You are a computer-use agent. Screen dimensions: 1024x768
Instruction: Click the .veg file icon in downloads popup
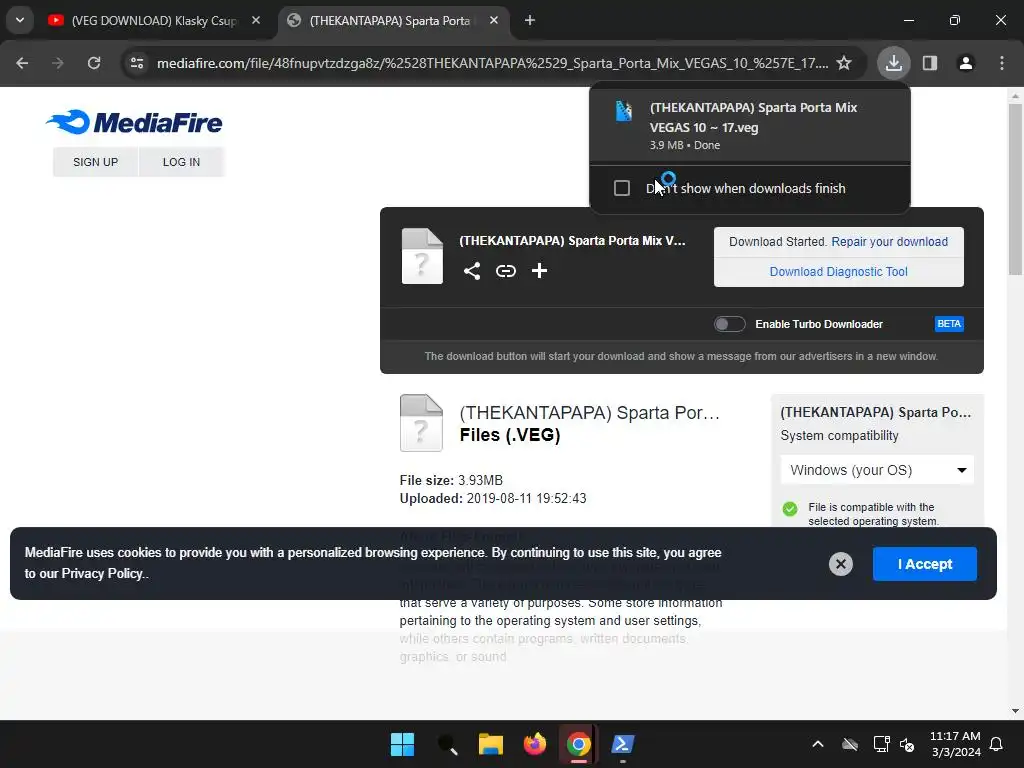tap(624, 111)
